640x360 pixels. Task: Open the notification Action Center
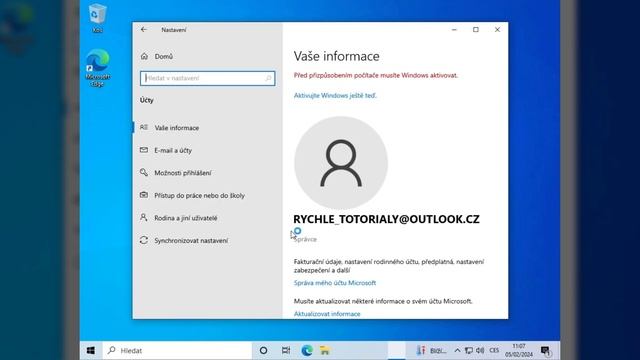(x=545, y=350)
